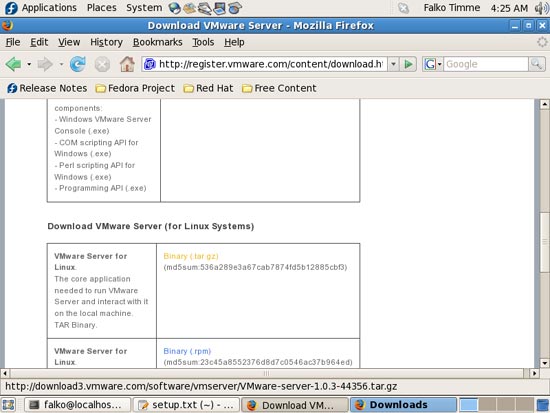The image size is (550, 413).
Task: Open the System panel menu
Action: coord(144,8)
